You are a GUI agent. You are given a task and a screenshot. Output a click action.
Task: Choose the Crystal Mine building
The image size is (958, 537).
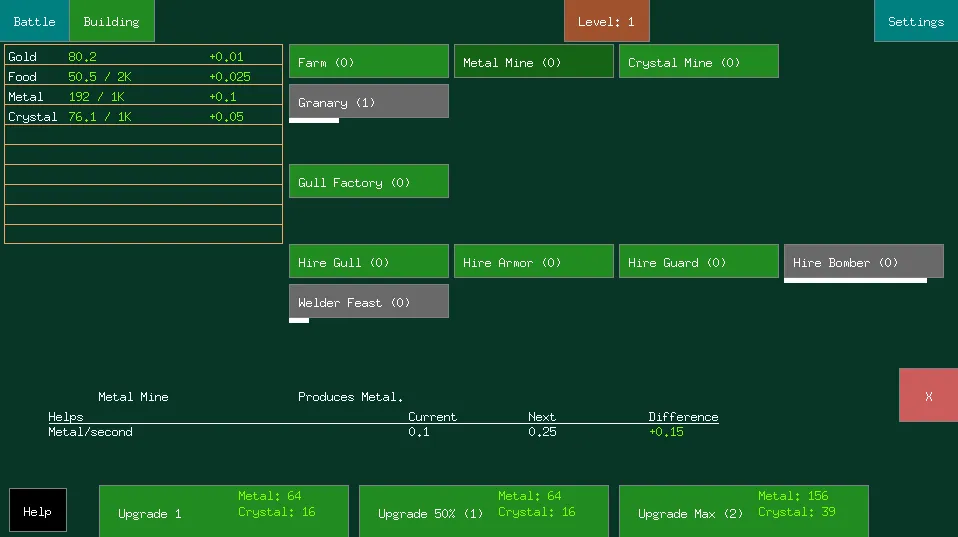(x=698, y=62)
